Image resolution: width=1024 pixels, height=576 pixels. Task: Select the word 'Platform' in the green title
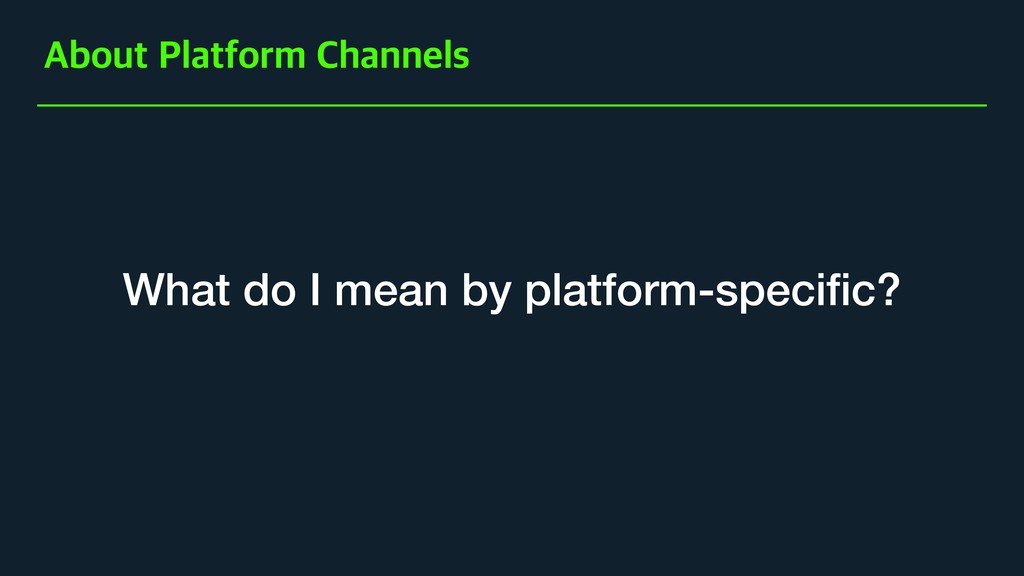click(232, 56)
